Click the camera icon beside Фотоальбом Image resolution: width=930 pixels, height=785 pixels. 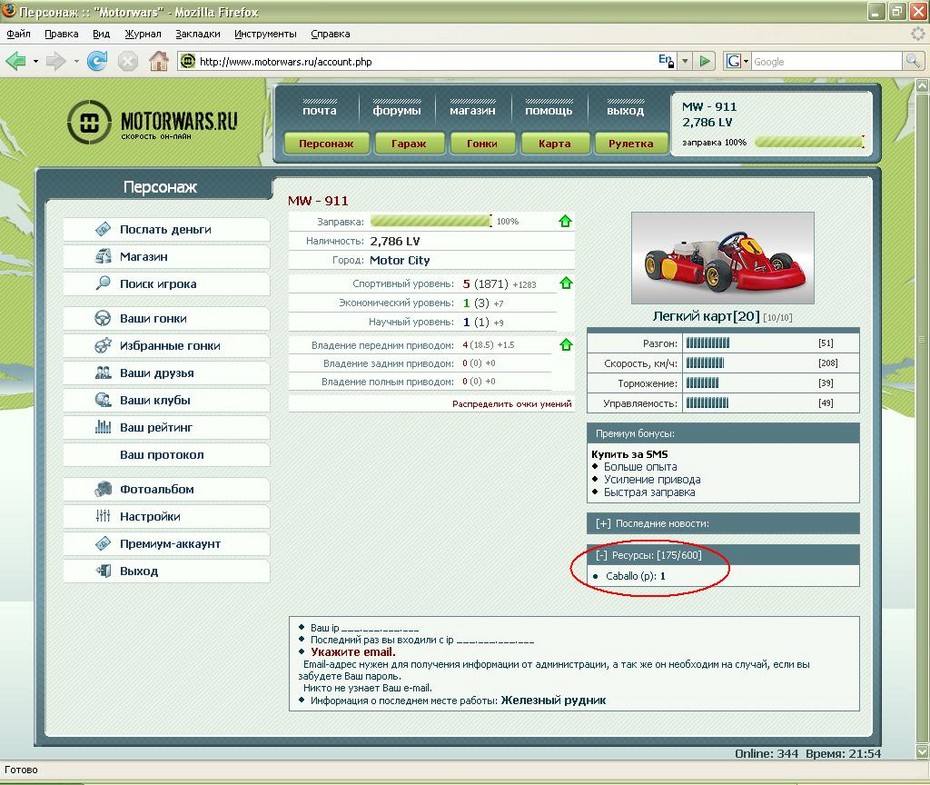[x=103, y=489]
